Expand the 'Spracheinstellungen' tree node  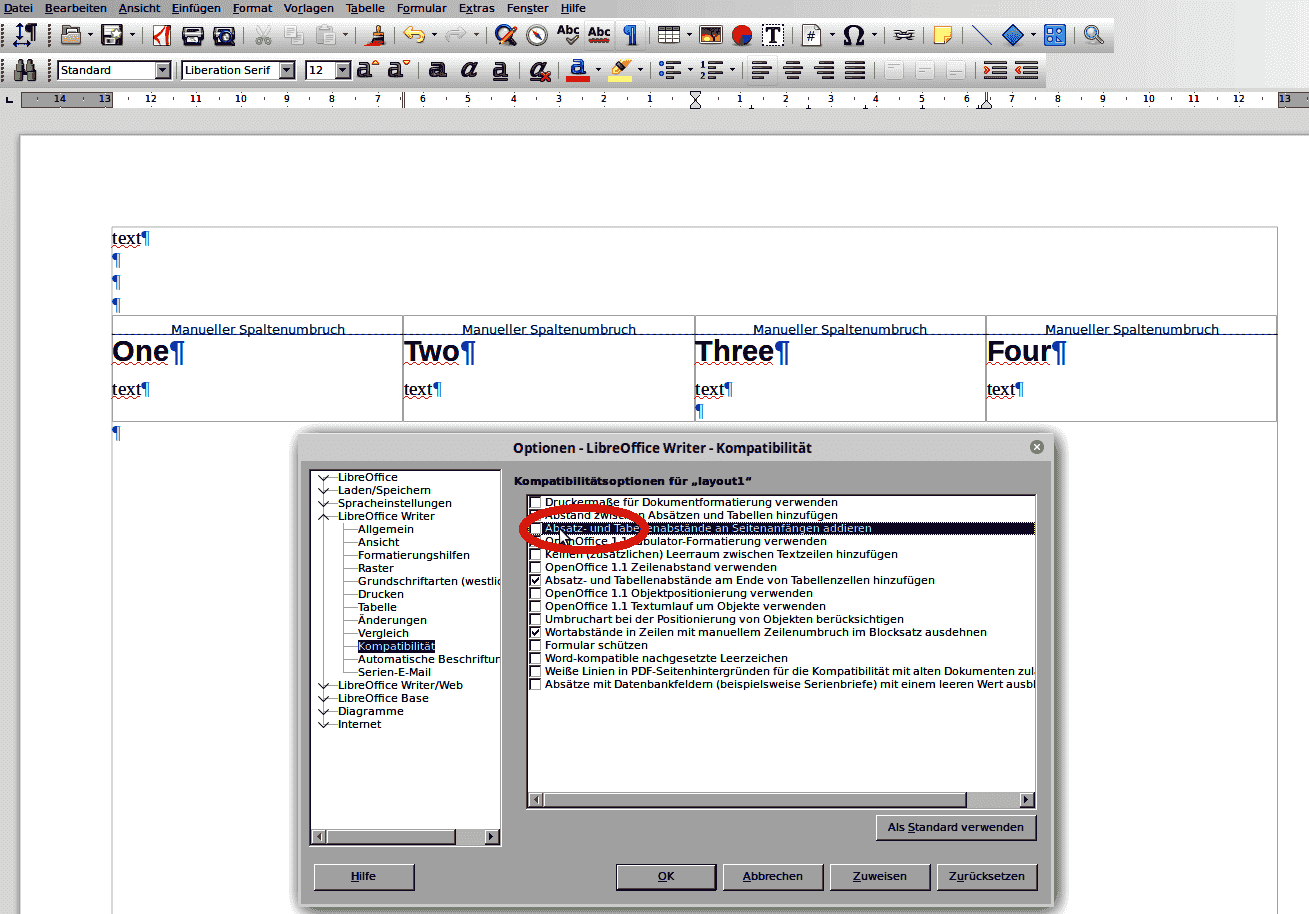(x=324, y=503)
